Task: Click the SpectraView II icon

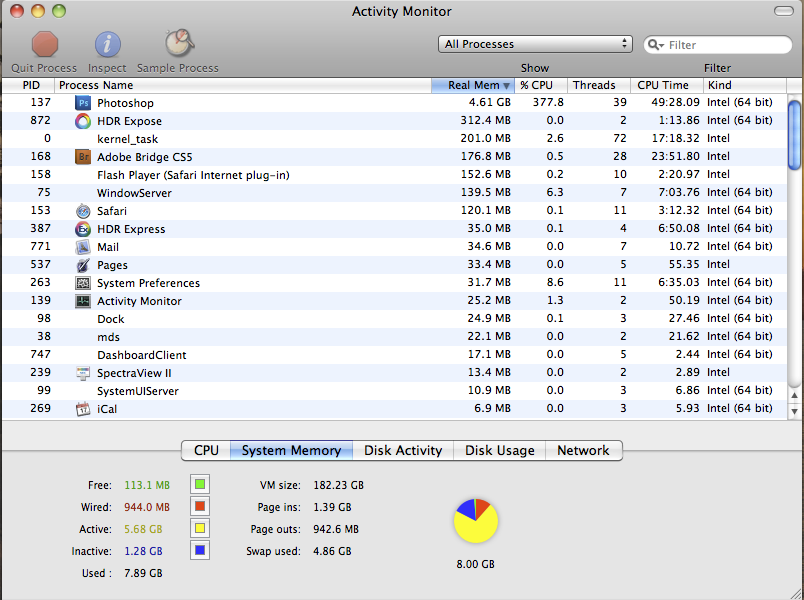Action: 83,373
